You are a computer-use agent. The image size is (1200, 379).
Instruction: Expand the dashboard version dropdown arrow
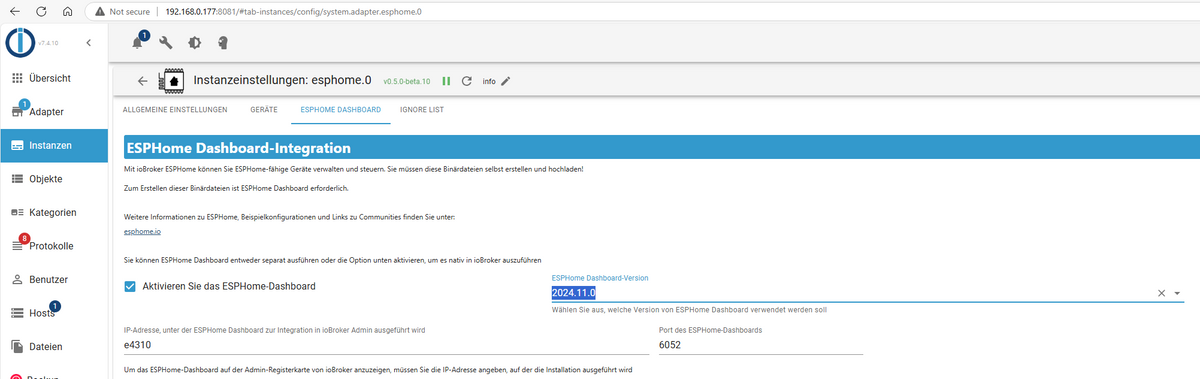pyautogui.click(x=1177, y=293)
